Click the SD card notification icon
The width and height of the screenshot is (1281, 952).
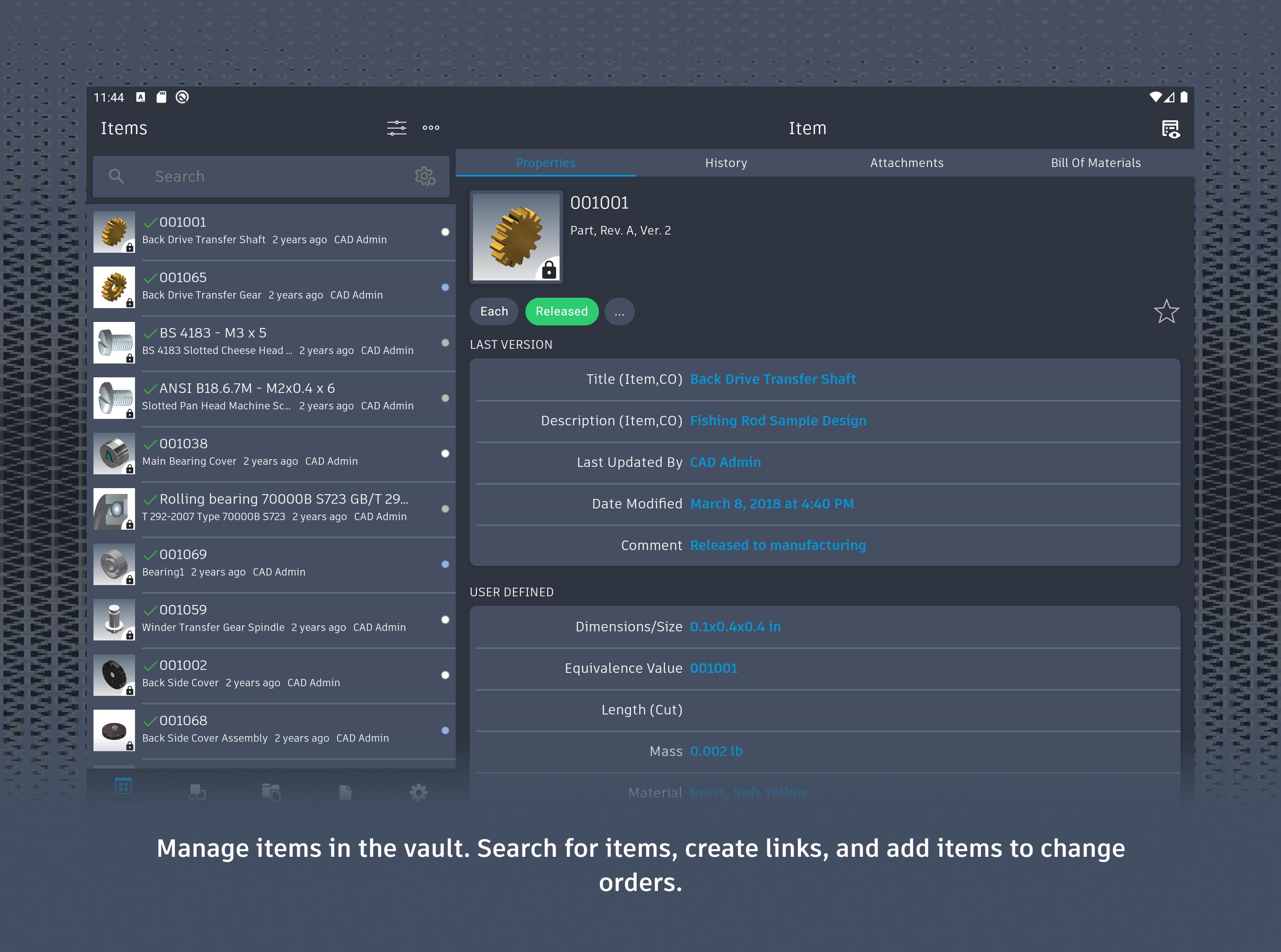coord(161,97)
